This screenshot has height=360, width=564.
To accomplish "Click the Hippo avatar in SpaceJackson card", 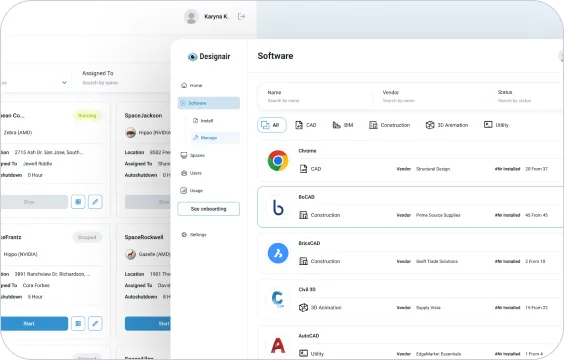I will [x=131, y=132].
